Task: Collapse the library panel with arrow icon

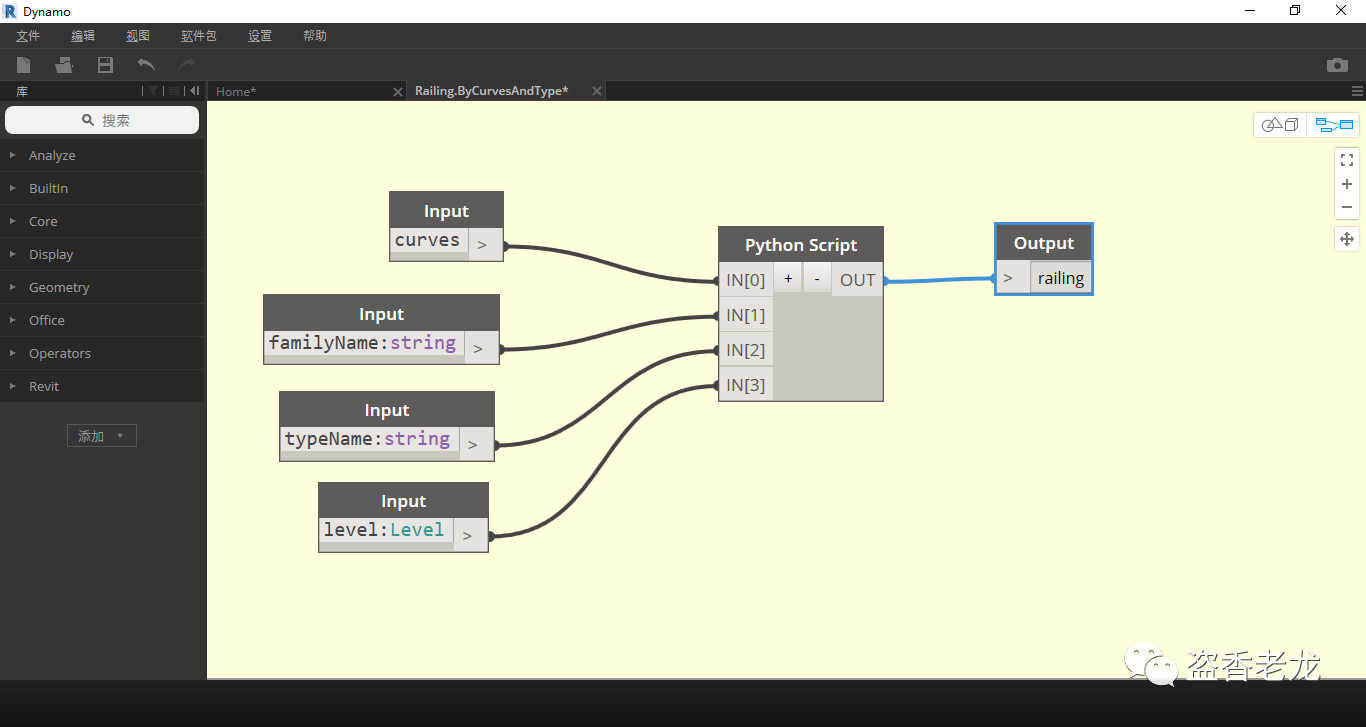Action: [194, 91]
